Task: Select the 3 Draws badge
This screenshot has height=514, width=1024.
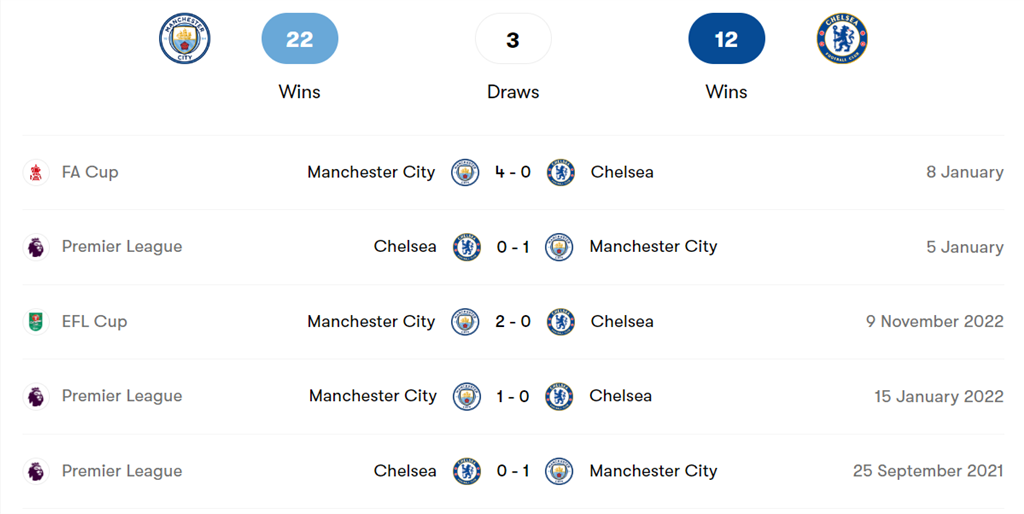Action: point(513,40)
